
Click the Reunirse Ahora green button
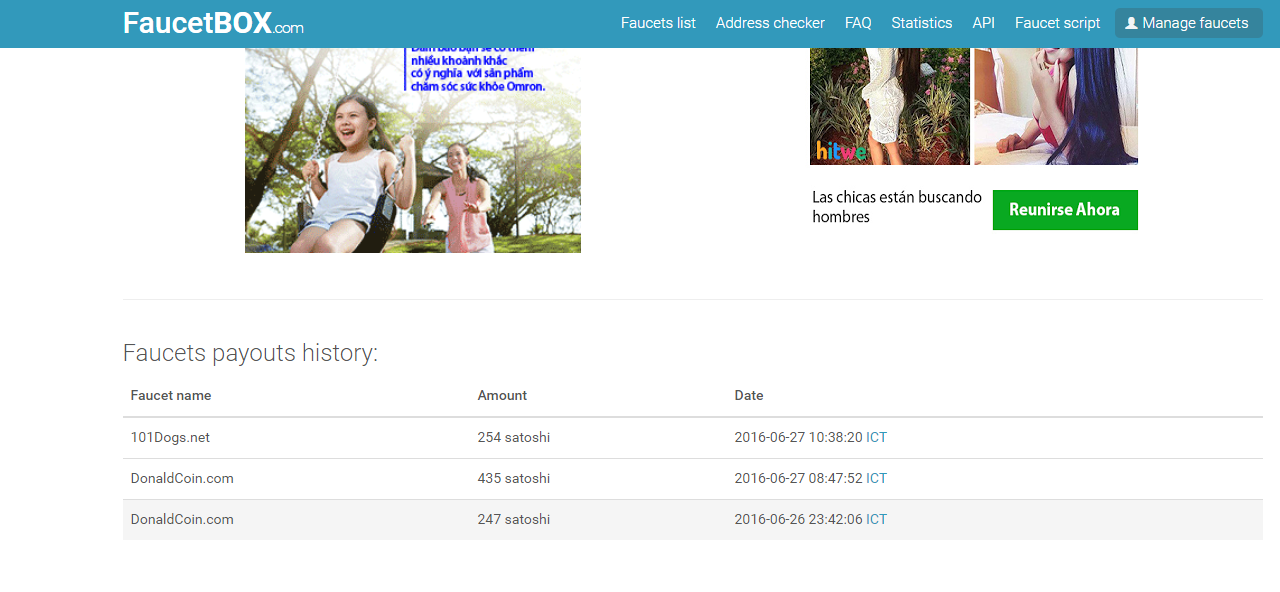tap(1065, 210)
